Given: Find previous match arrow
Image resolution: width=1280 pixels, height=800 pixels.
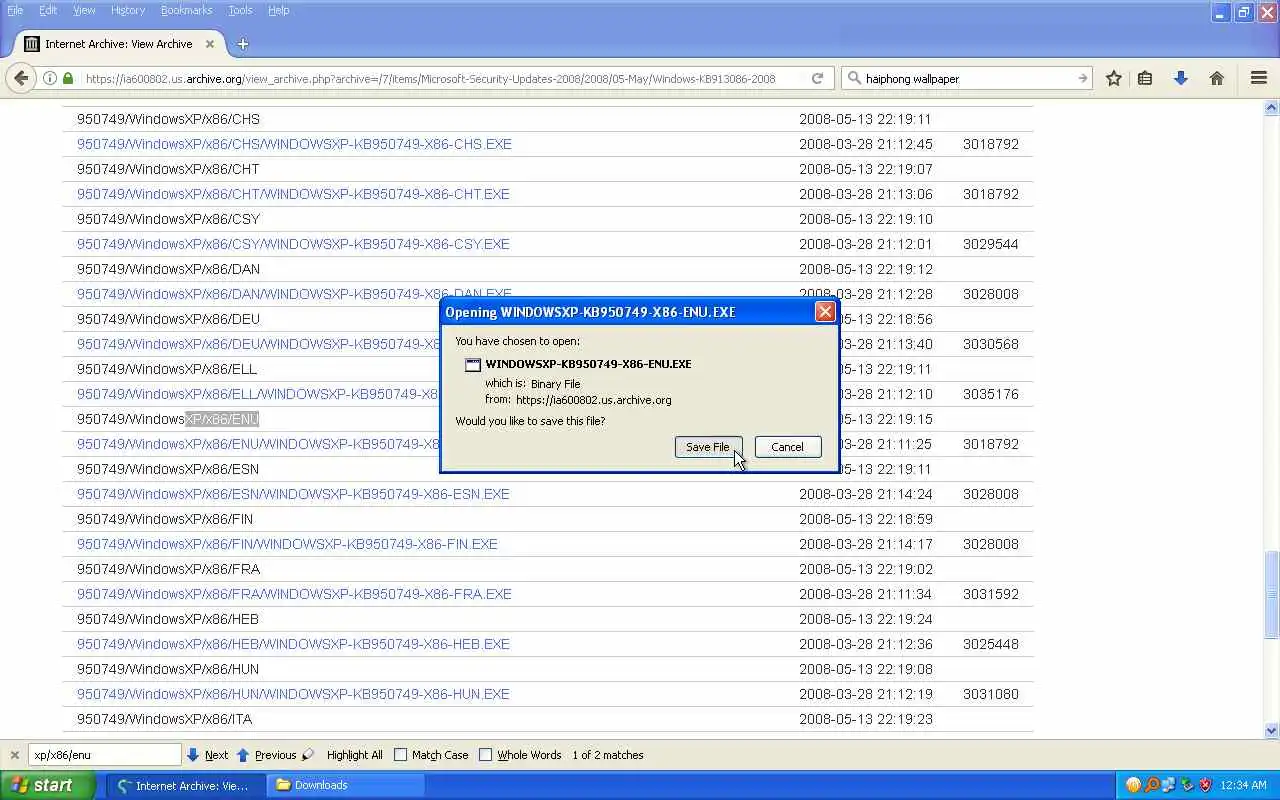Looking at the screenshot, I should pyautogui.click(x=243, y=755).
